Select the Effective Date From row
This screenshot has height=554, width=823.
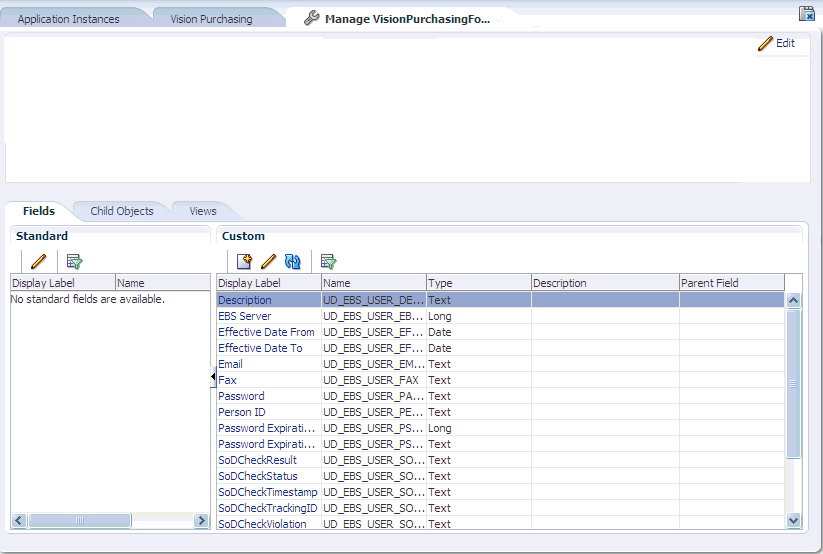click(x=501, y=332)
